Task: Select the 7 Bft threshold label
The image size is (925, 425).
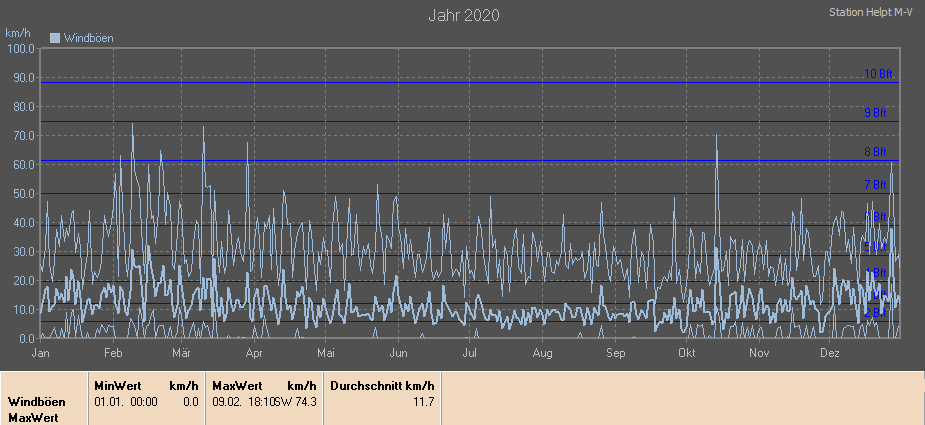Action: coord(876,185)
